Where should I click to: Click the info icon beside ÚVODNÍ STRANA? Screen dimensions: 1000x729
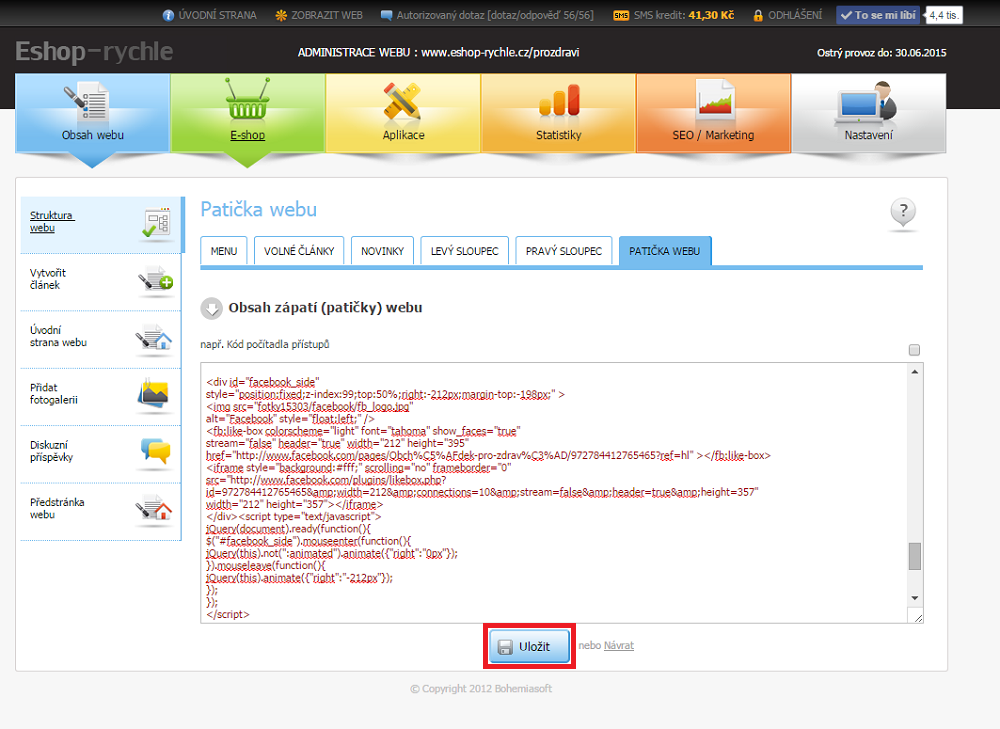[168, 15]
